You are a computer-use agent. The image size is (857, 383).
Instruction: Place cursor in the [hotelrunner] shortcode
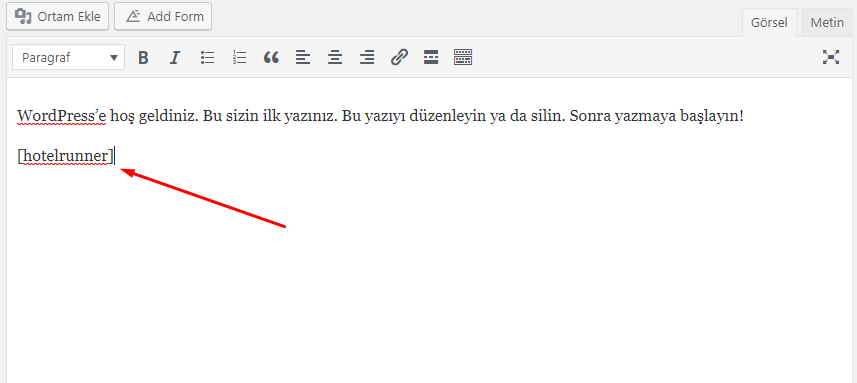point(66,156)
